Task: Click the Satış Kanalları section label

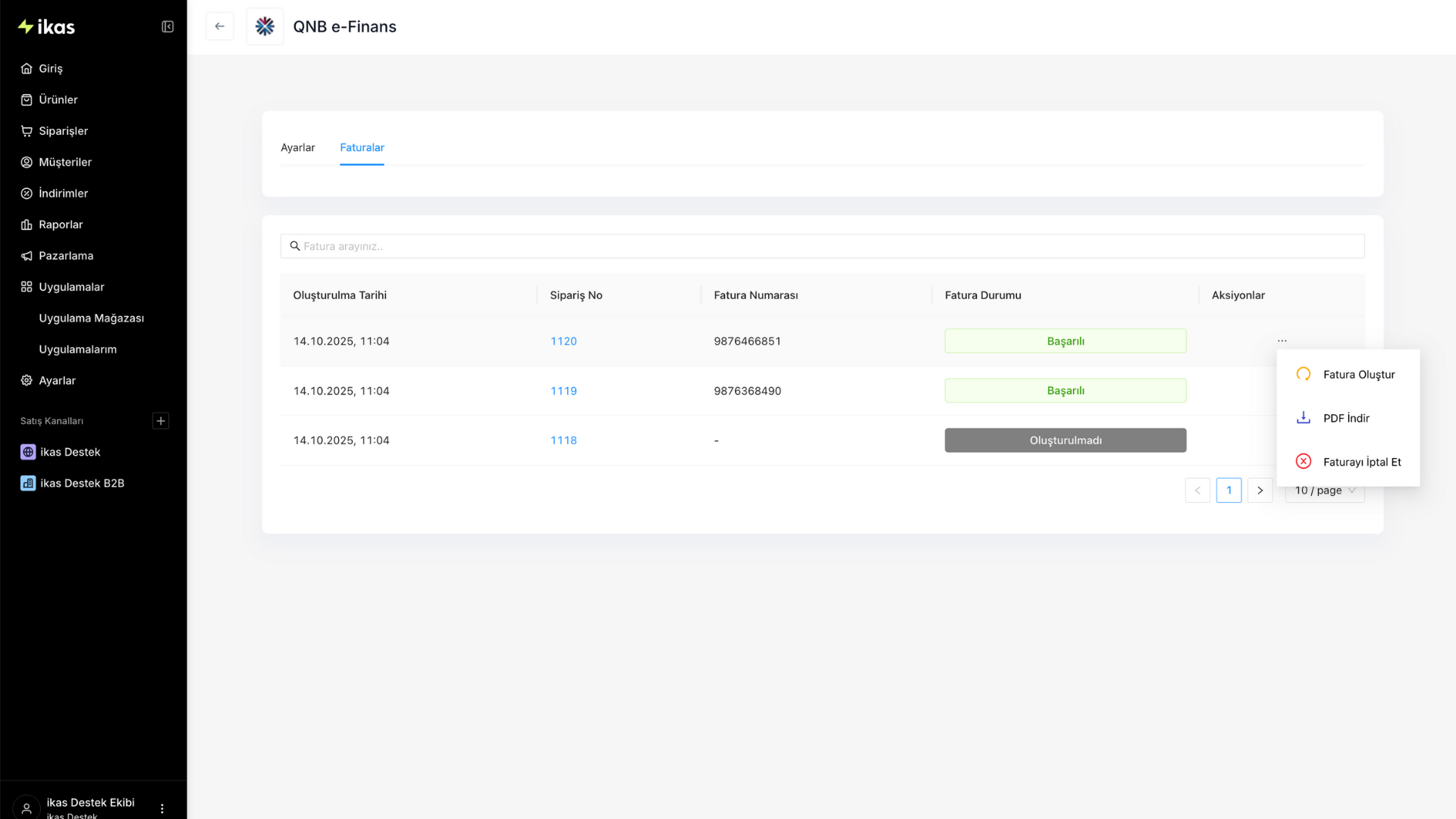Action: pos(52,421)
